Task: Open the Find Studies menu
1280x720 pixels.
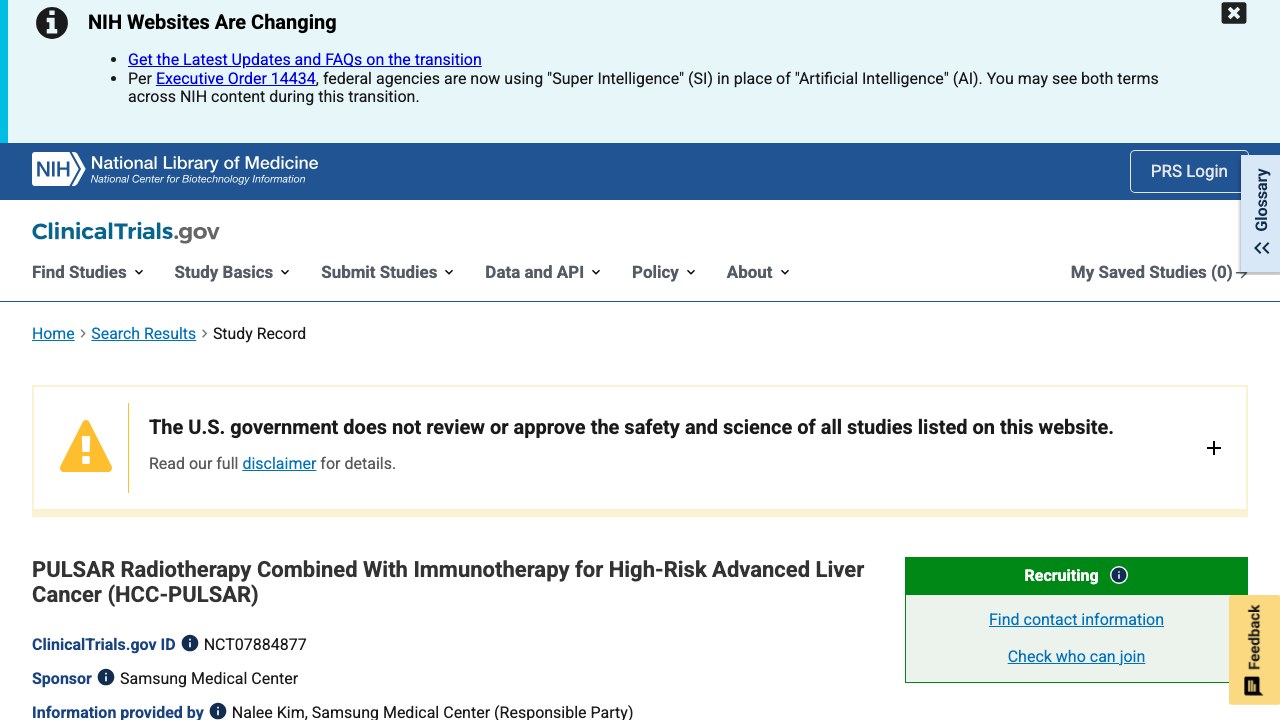Action: click(x=88, y=272)
